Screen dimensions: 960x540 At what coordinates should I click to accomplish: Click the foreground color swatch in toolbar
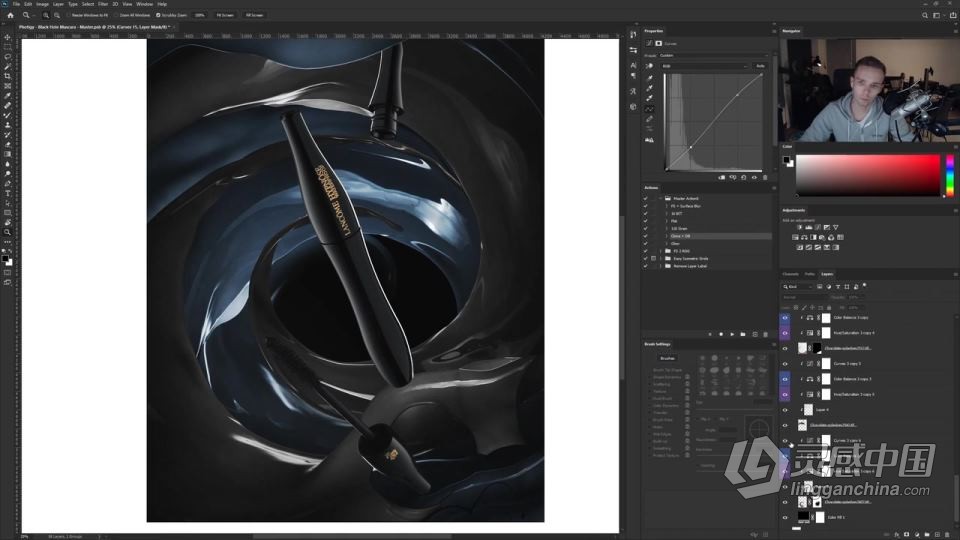pyautogui.click(x=6, y=259)
